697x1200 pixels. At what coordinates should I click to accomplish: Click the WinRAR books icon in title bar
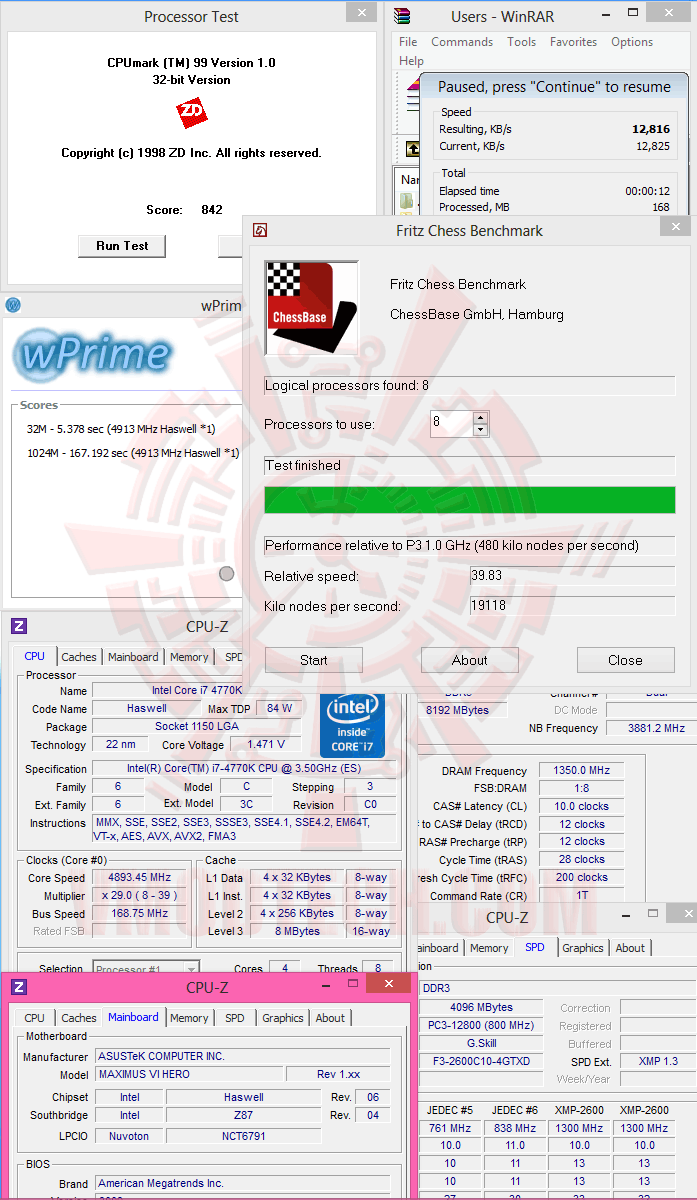pyautogui.click(x=402, y=15)
